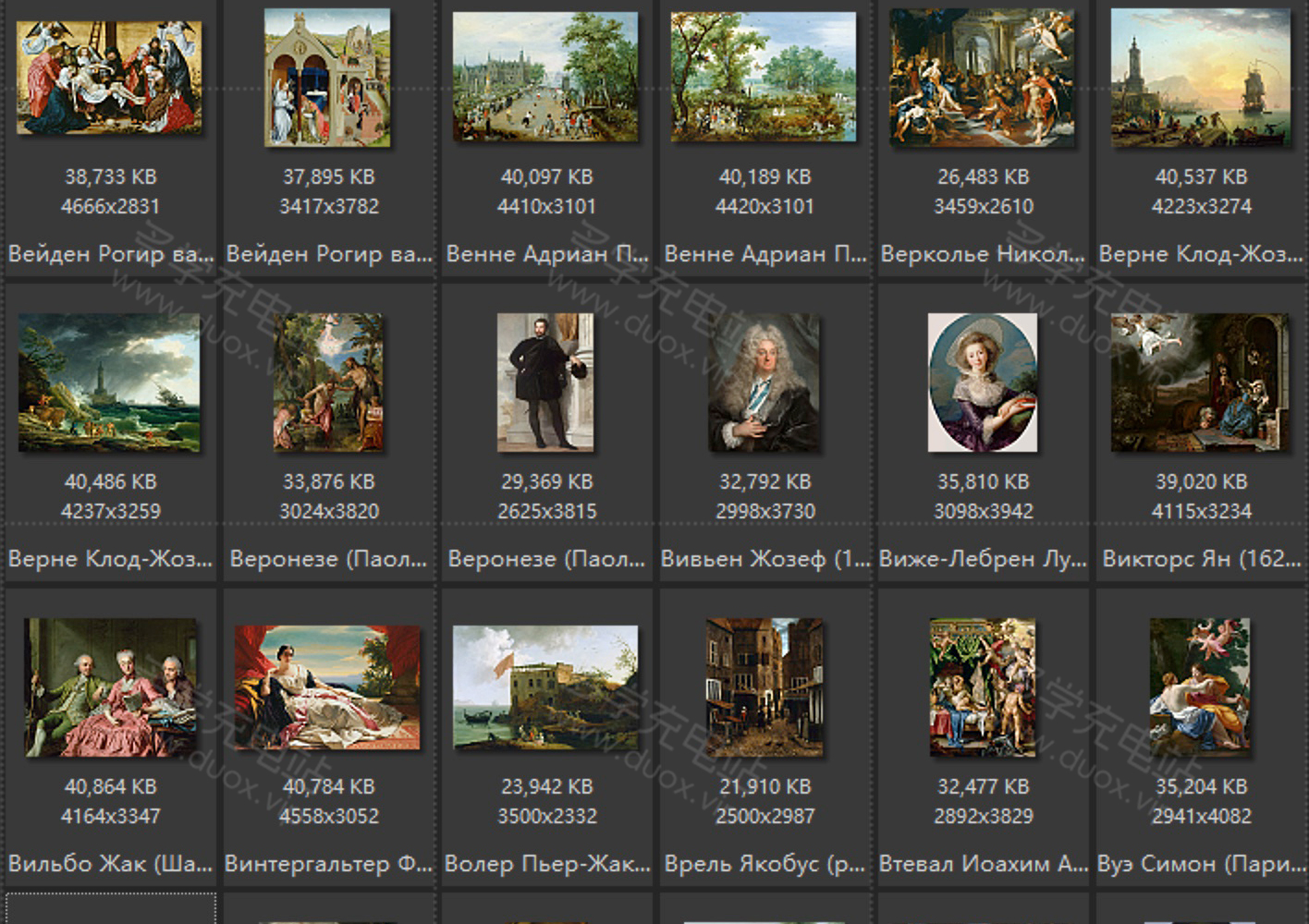Select the Втевал Иоахим painting thumbnail
This screenshot has height=924, width=1309.
tap(982, 687)
